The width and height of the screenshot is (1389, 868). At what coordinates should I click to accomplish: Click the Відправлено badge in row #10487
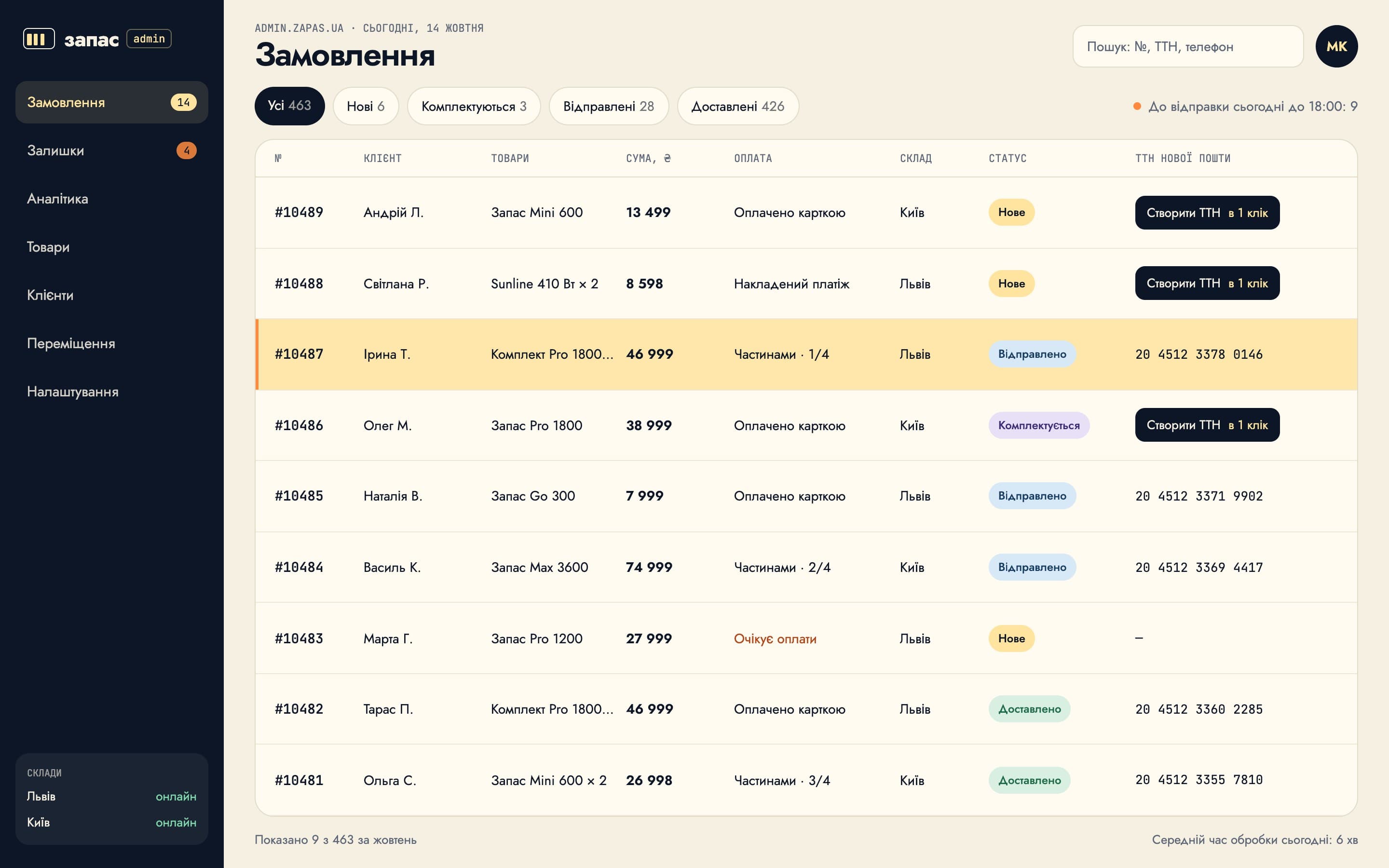[1032, 354]
